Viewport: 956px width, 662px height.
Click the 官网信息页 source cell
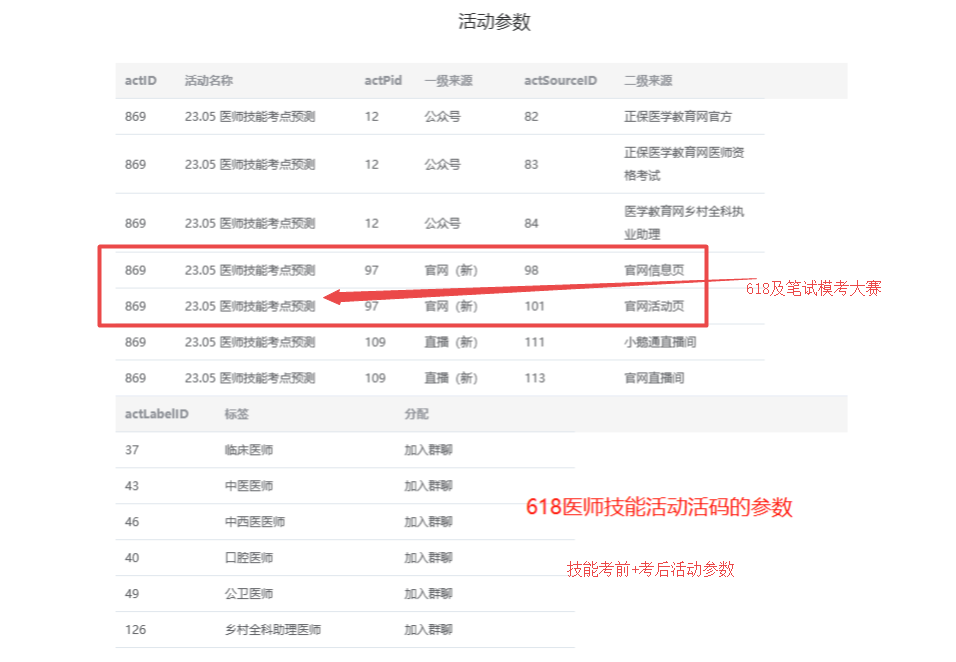coord(654,270)
